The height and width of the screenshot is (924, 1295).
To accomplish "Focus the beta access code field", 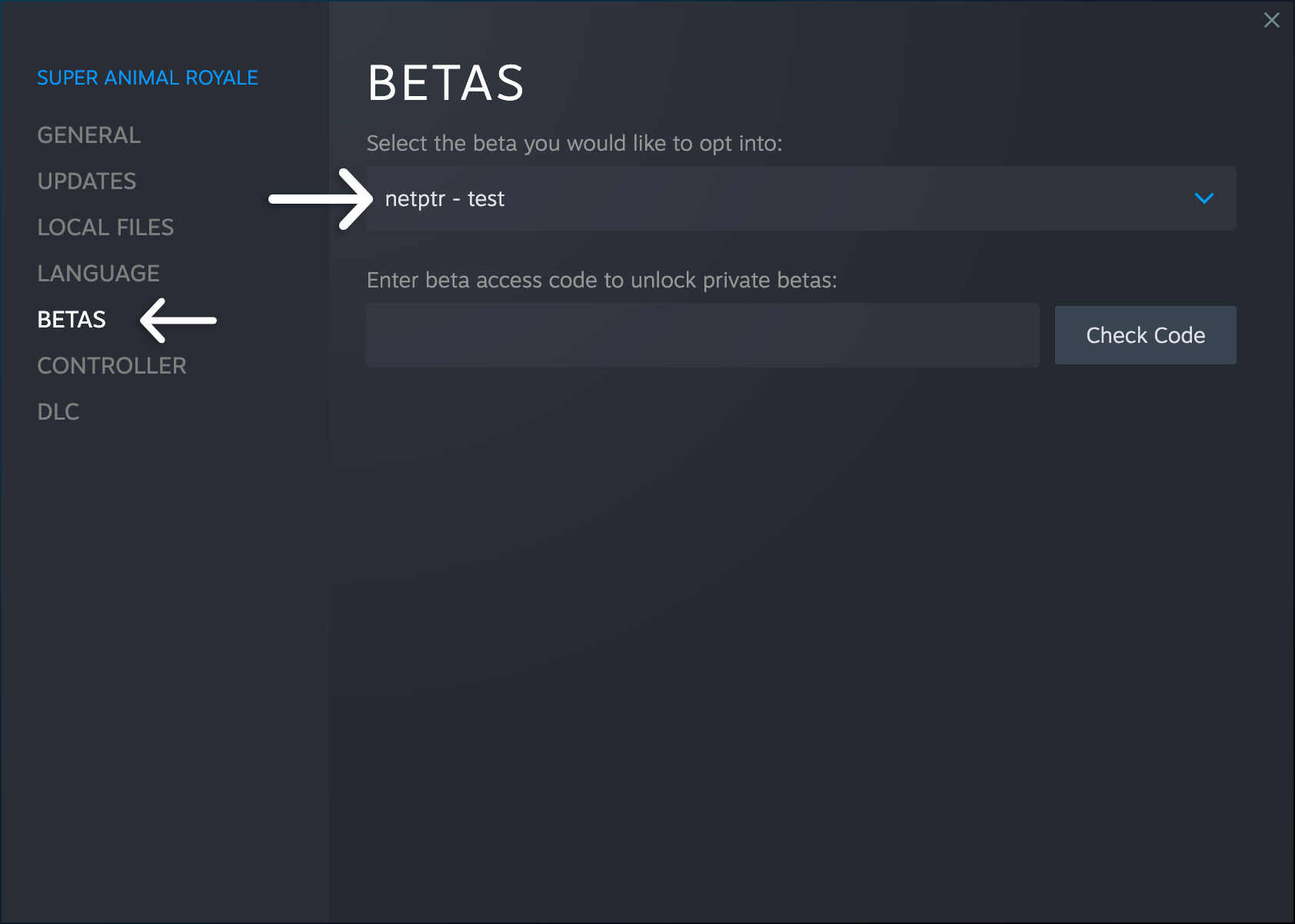I will pos(703,335).
